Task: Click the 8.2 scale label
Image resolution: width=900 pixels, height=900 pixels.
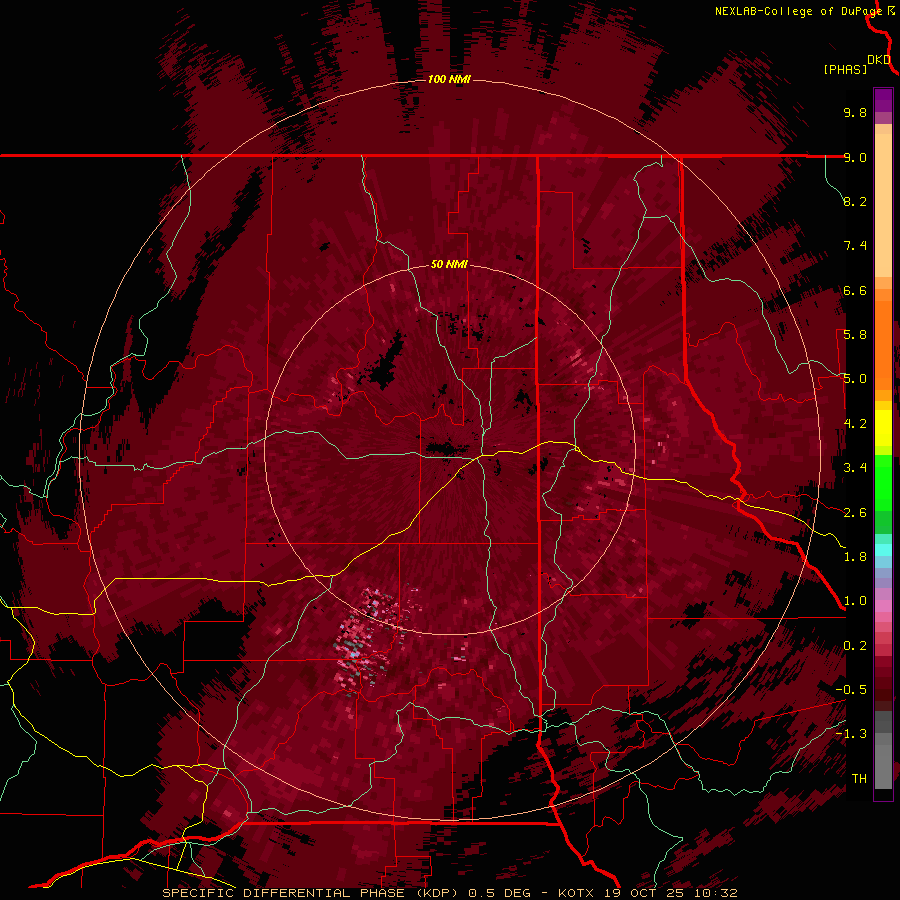Action: coord(855,201)
